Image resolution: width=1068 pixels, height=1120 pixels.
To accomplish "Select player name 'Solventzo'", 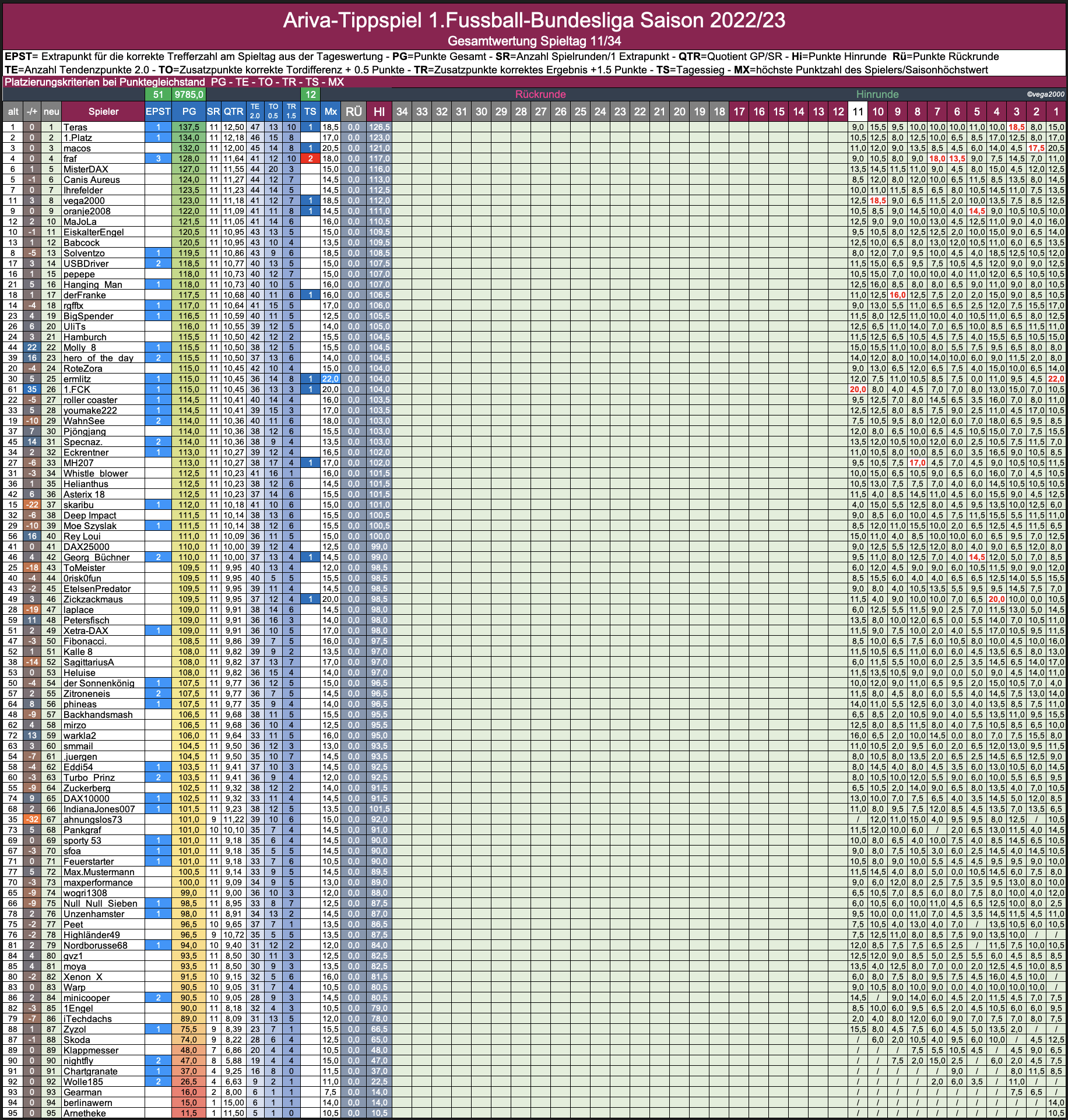I will [84, 253].
